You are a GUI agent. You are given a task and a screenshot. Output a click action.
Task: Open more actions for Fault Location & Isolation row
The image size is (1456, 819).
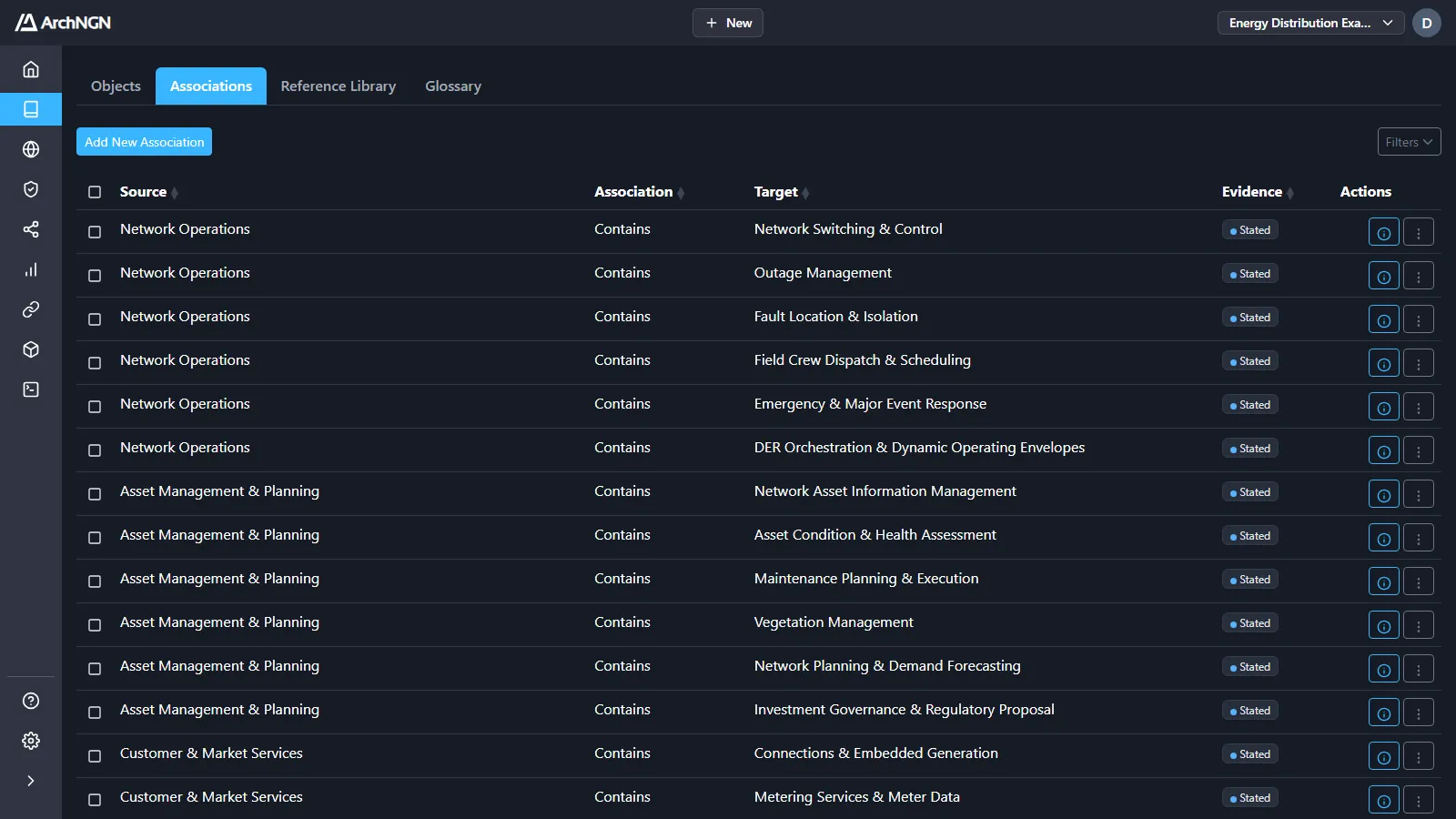click(x=1419, y=319)
